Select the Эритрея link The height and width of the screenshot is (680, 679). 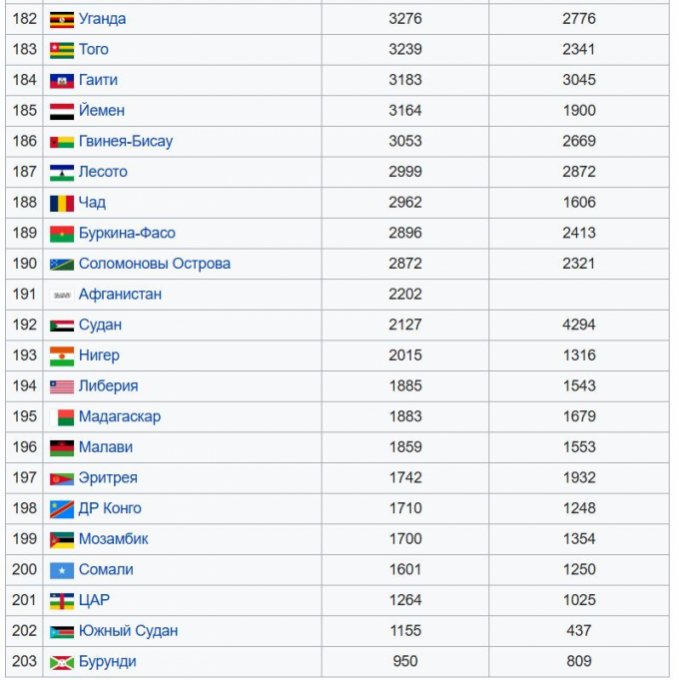(x=108, y=478)
